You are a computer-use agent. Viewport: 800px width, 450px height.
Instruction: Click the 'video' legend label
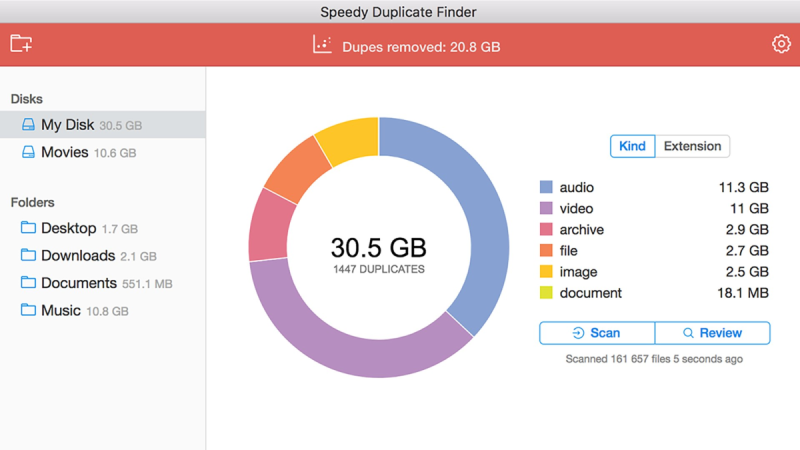(577, 208)
